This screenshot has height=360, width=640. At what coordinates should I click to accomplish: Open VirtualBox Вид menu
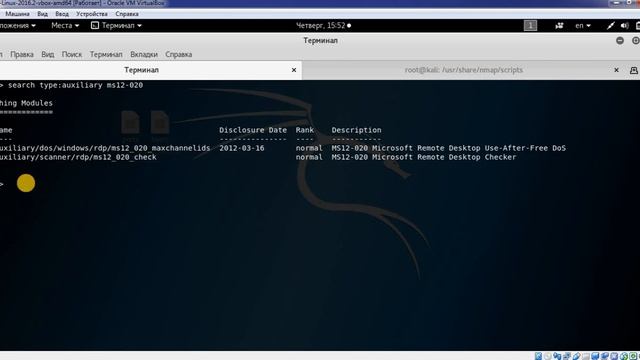pos(42,14)
